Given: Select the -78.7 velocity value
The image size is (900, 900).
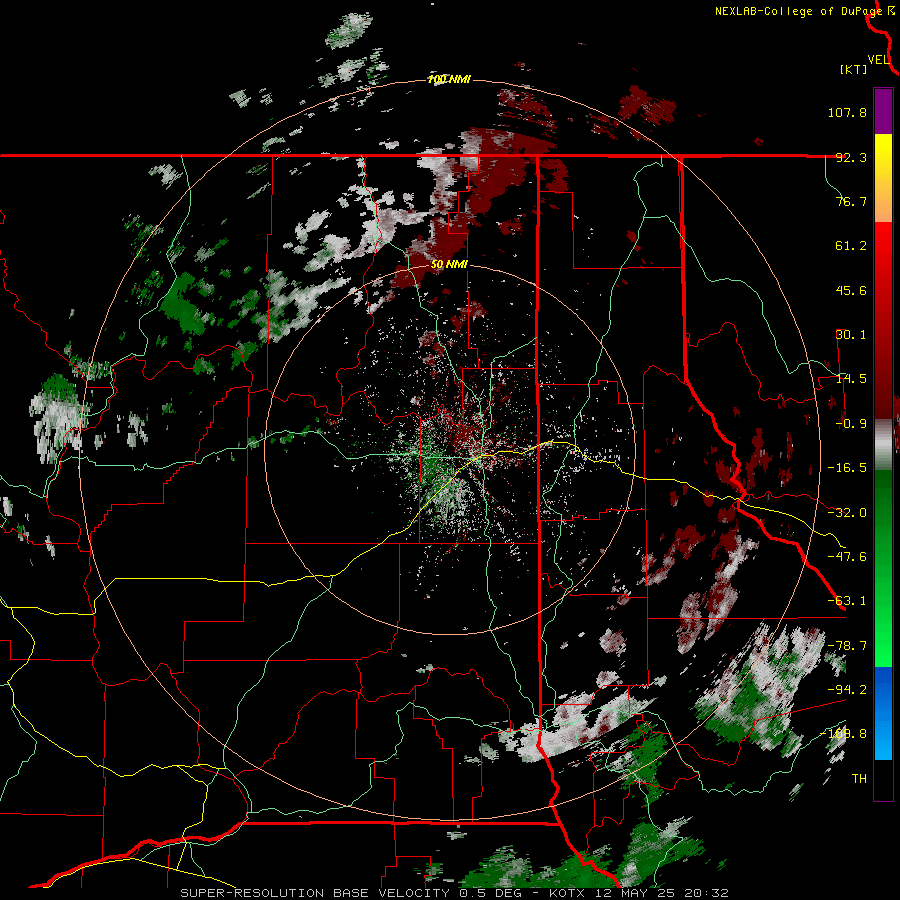Looking at the screenshot, I should pyautogui.click(x=847, y=646).
